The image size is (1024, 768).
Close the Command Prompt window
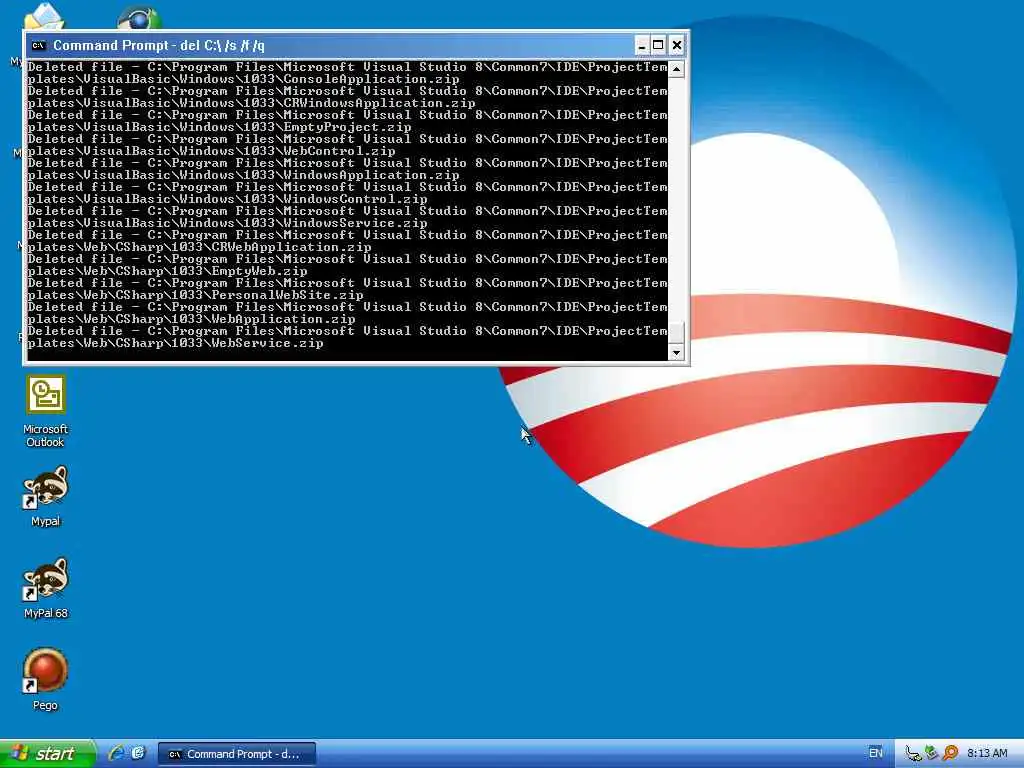click(x=677, y=46)
